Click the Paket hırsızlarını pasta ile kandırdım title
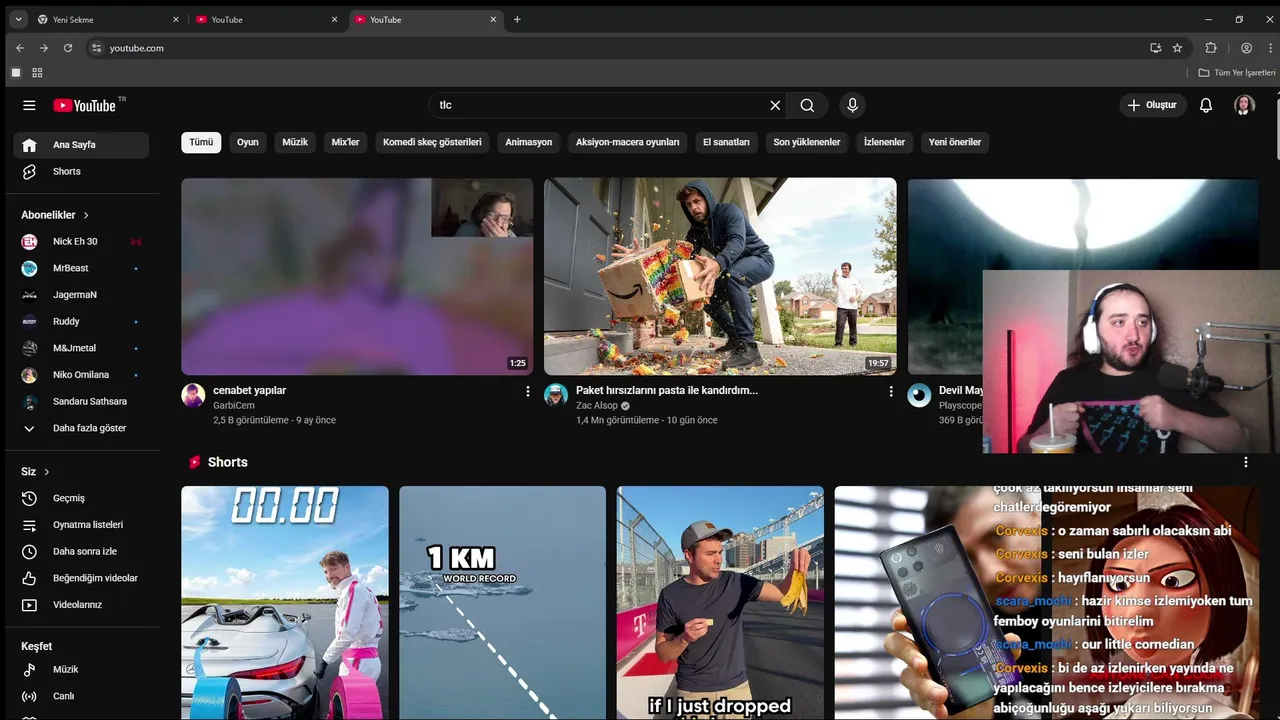The width and height of the screenshot is (1280, 720). coord(667,391)
